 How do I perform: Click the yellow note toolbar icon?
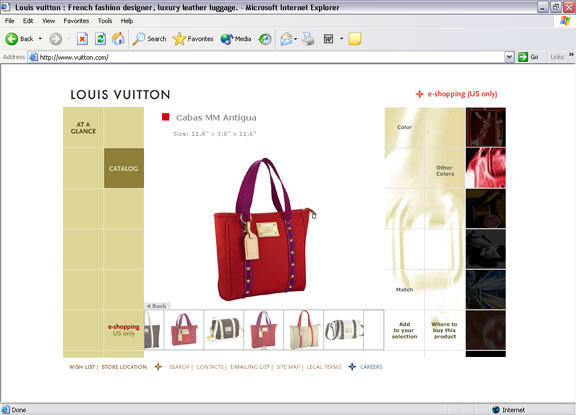354,39
